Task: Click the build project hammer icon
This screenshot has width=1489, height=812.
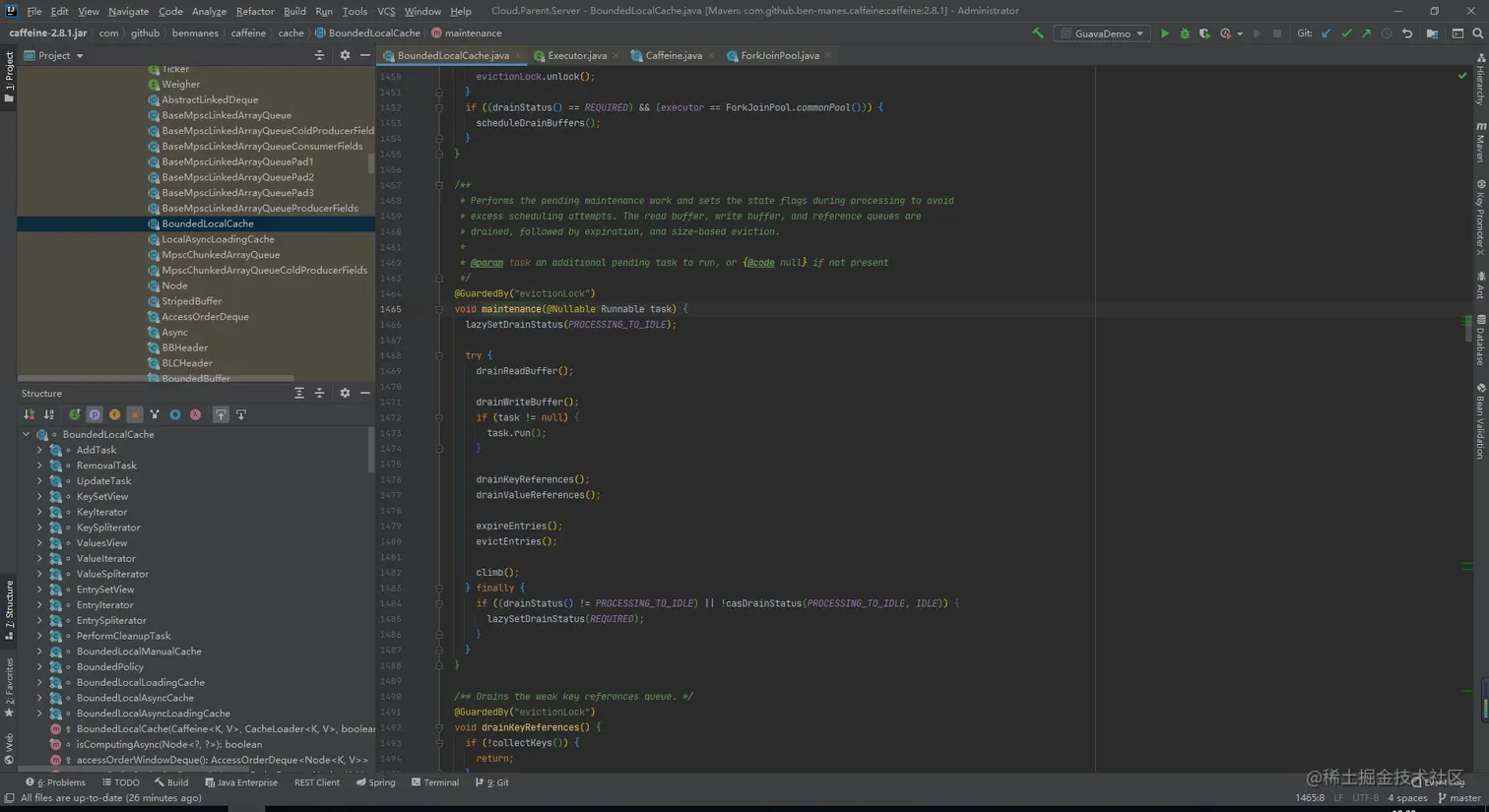Action: click(1037, 33)
